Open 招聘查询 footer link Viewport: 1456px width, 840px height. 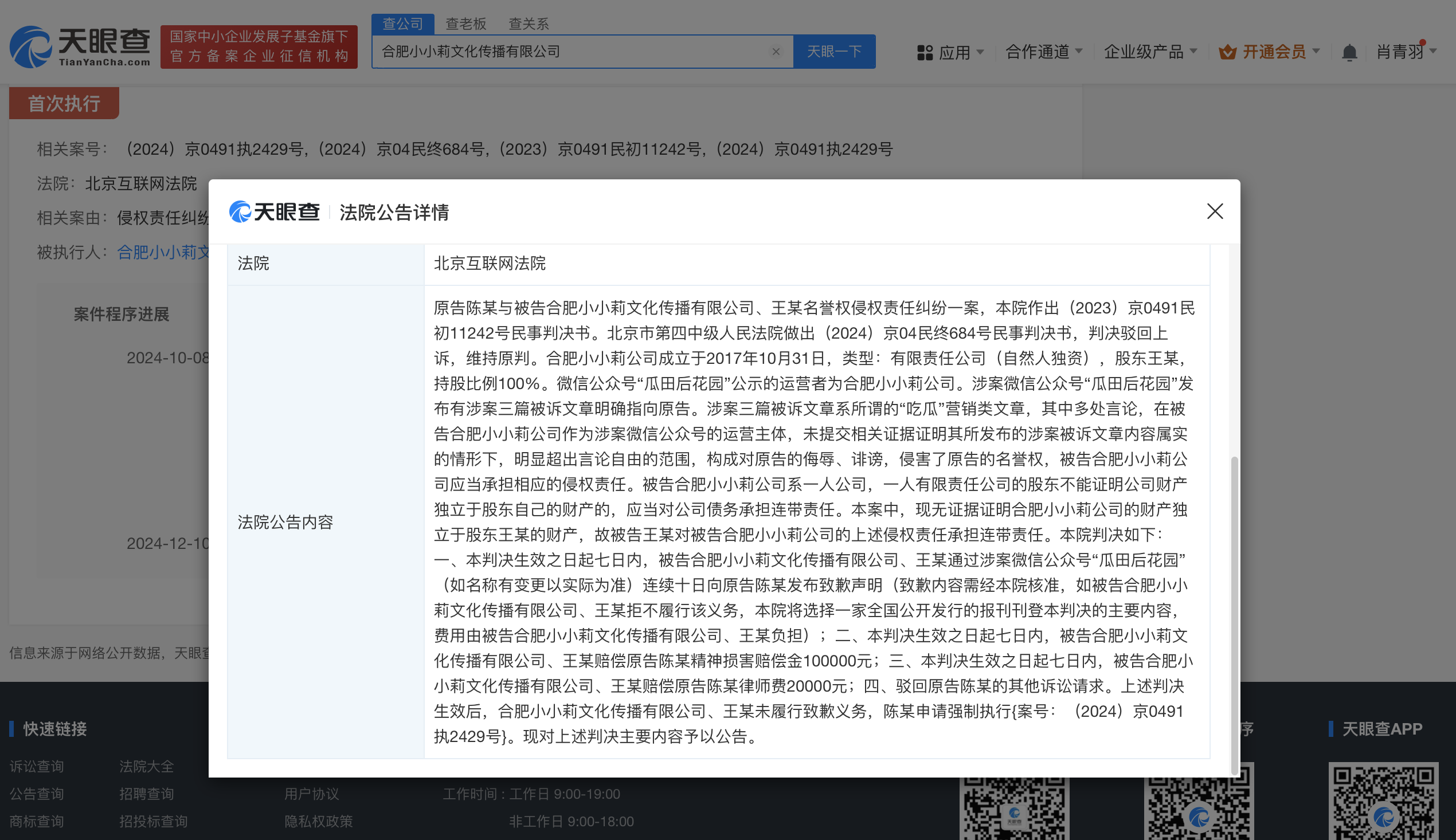(146, 794)
